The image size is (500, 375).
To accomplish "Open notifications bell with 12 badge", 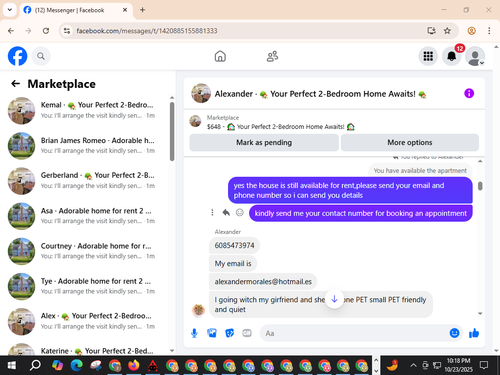I will pos(452,56).
